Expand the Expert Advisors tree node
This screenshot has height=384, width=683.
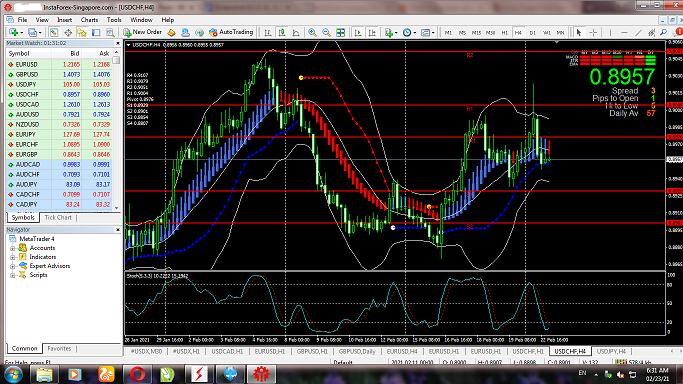point(13,266)
